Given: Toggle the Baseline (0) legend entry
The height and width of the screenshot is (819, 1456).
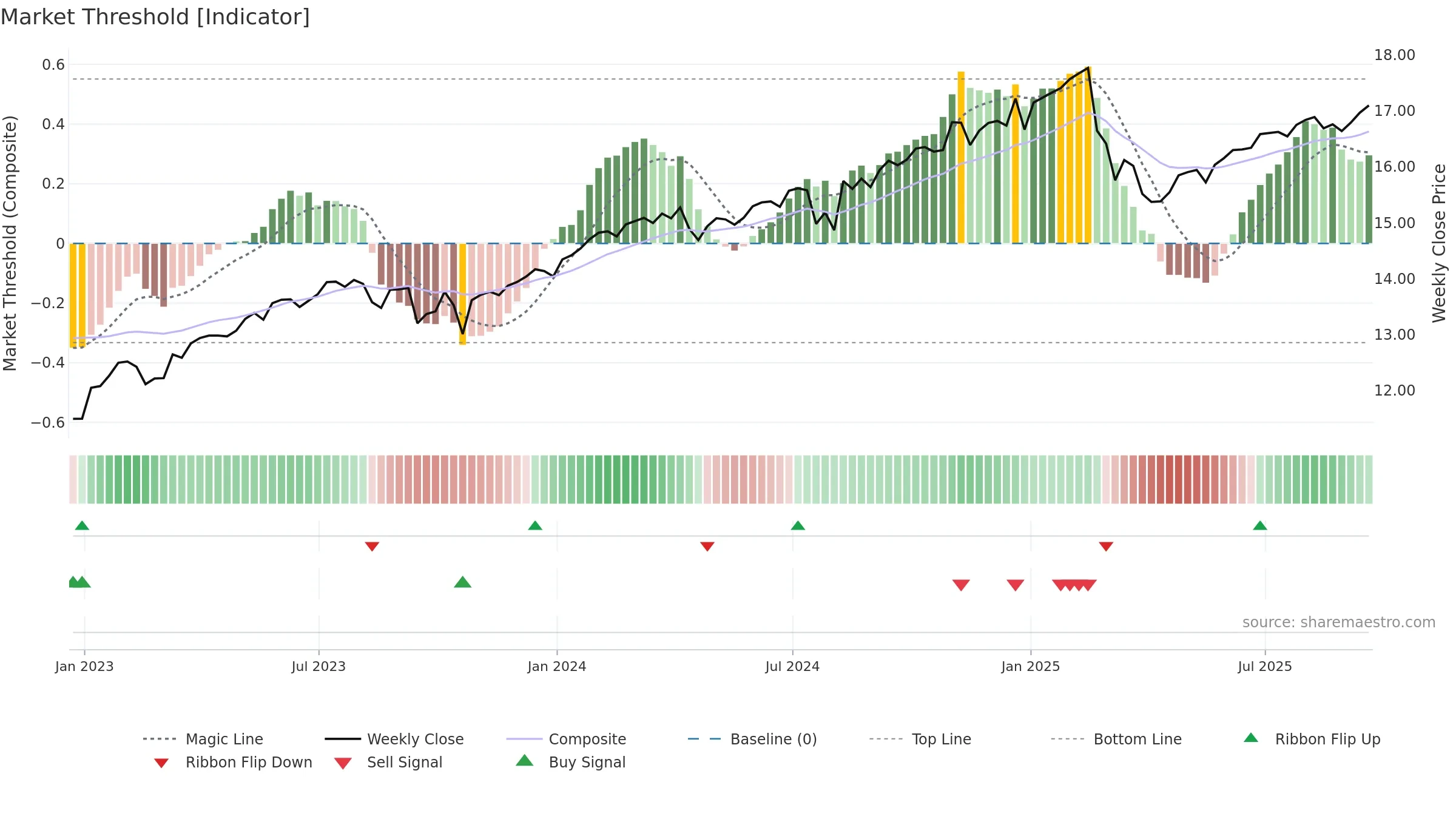Looking at the screenshot, I should click(x=752, y=739).
